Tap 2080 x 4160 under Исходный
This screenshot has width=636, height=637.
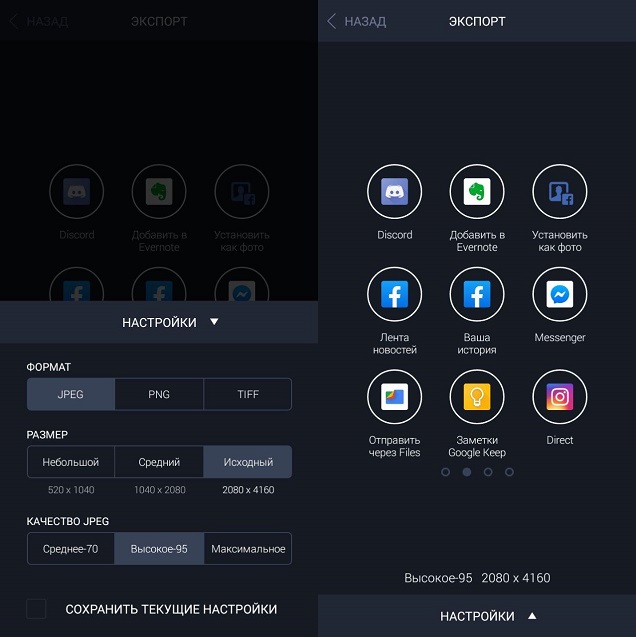coord(248,490)
